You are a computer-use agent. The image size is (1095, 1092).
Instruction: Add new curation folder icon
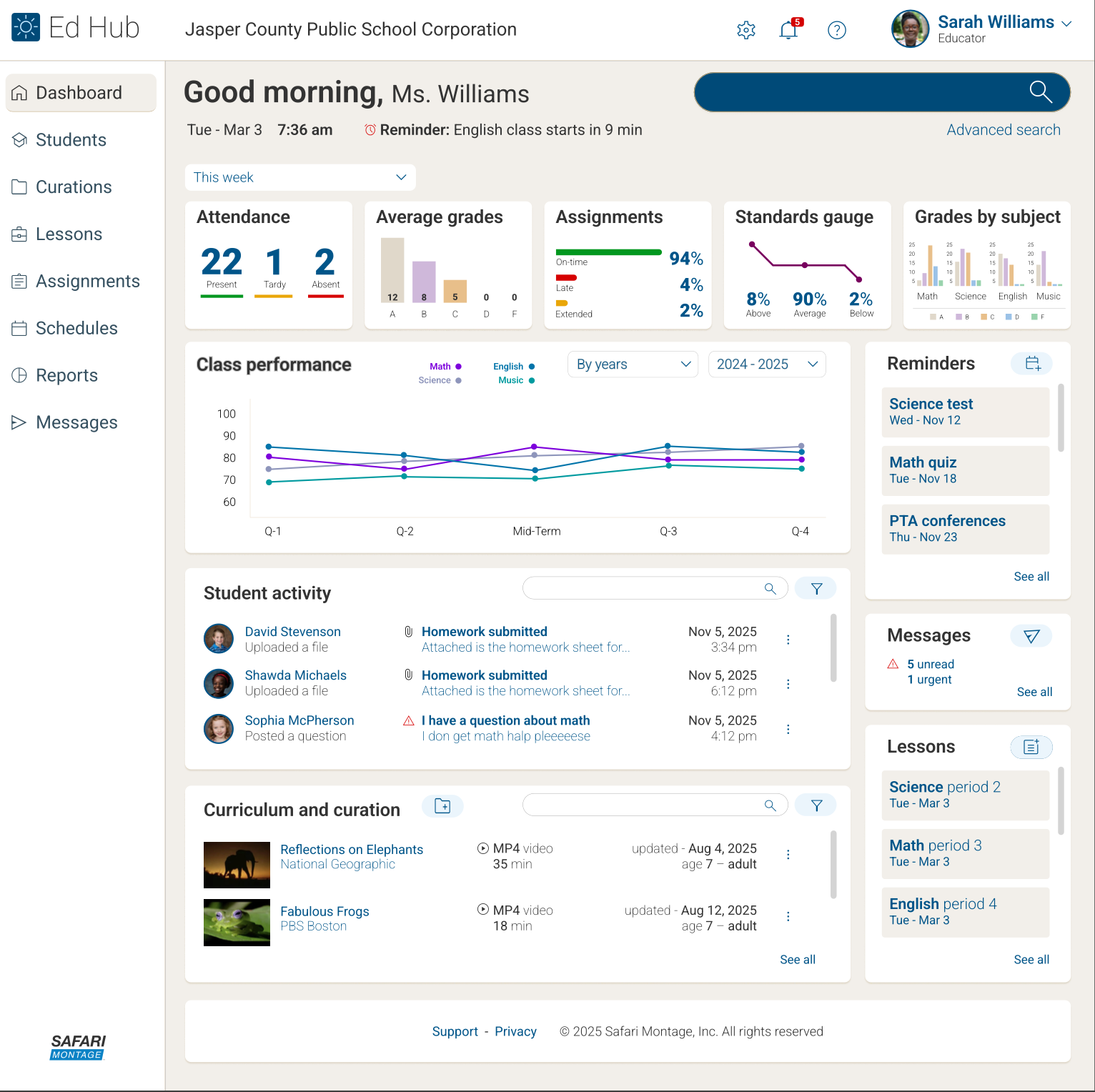click(442, 806)
